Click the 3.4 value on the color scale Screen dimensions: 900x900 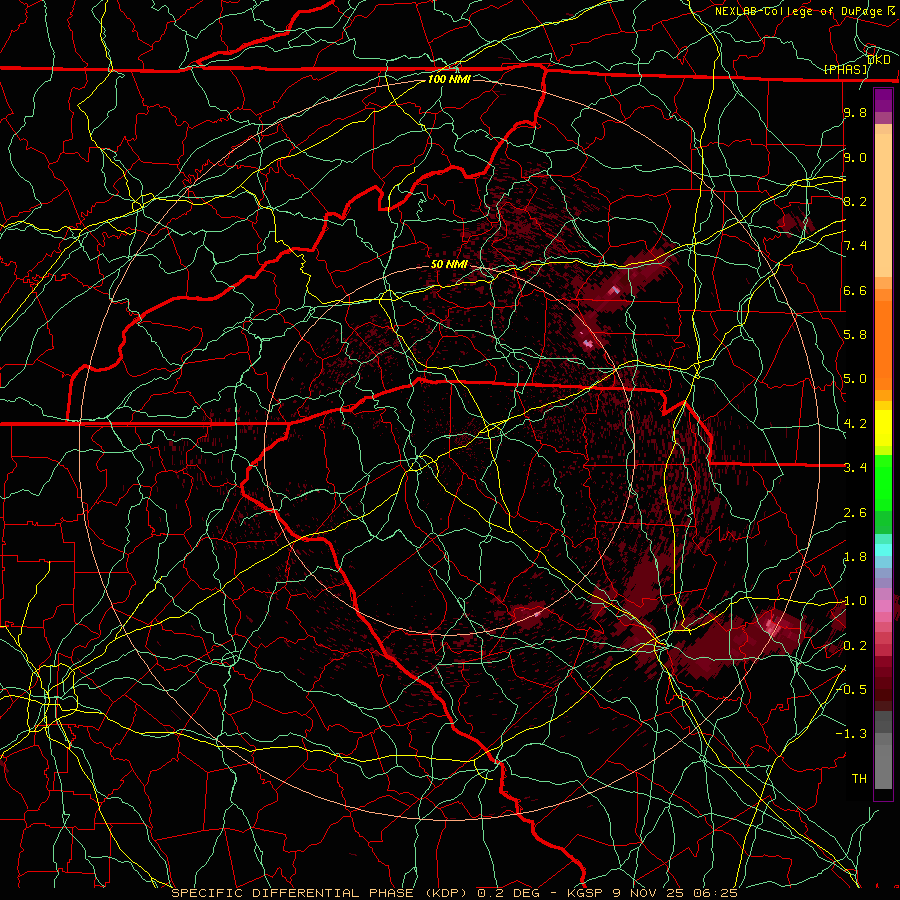point(855,468)
